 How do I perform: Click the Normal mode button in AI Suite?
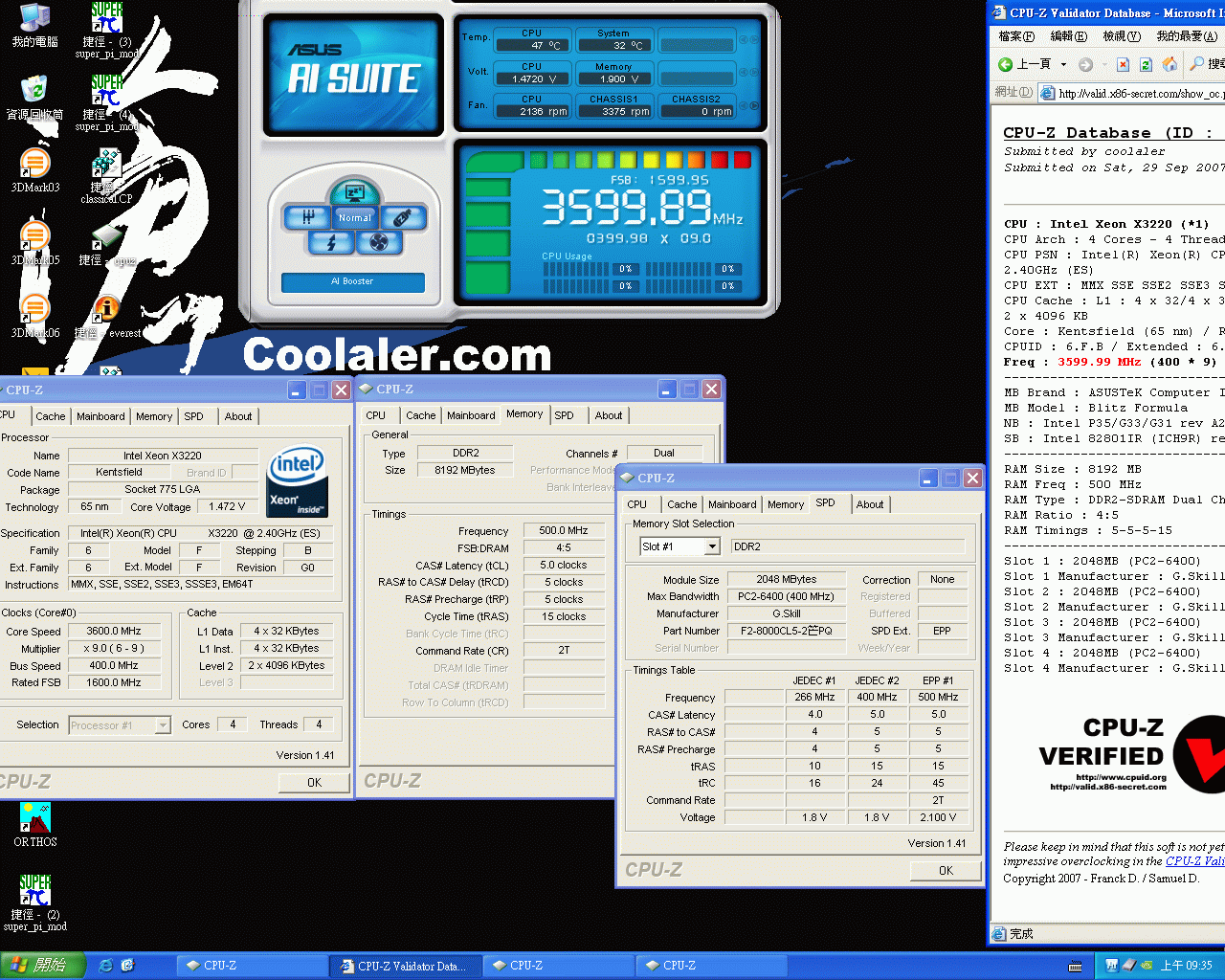[354, 218]
